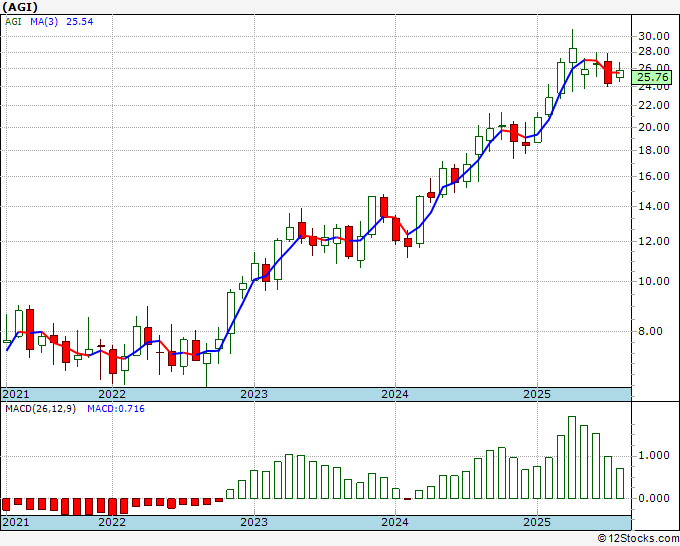
Task: Click the 30.00 price axis label
Action: (653, 36)
